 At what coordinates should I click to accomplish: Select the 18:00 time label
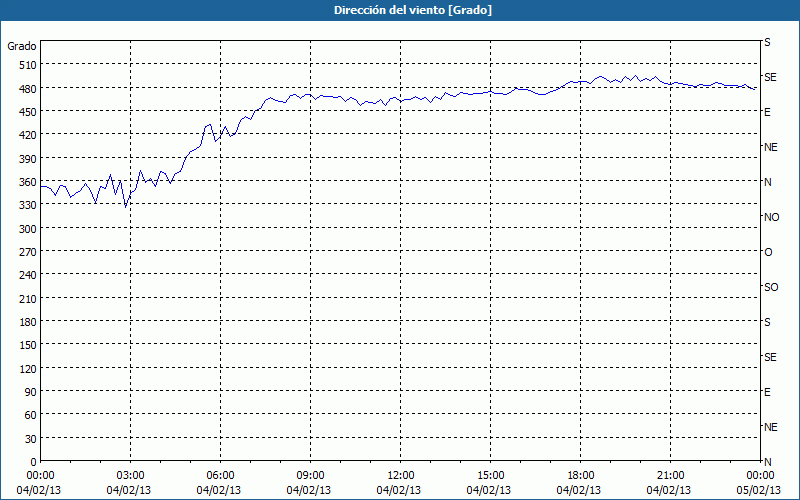(x=580, y=476)
